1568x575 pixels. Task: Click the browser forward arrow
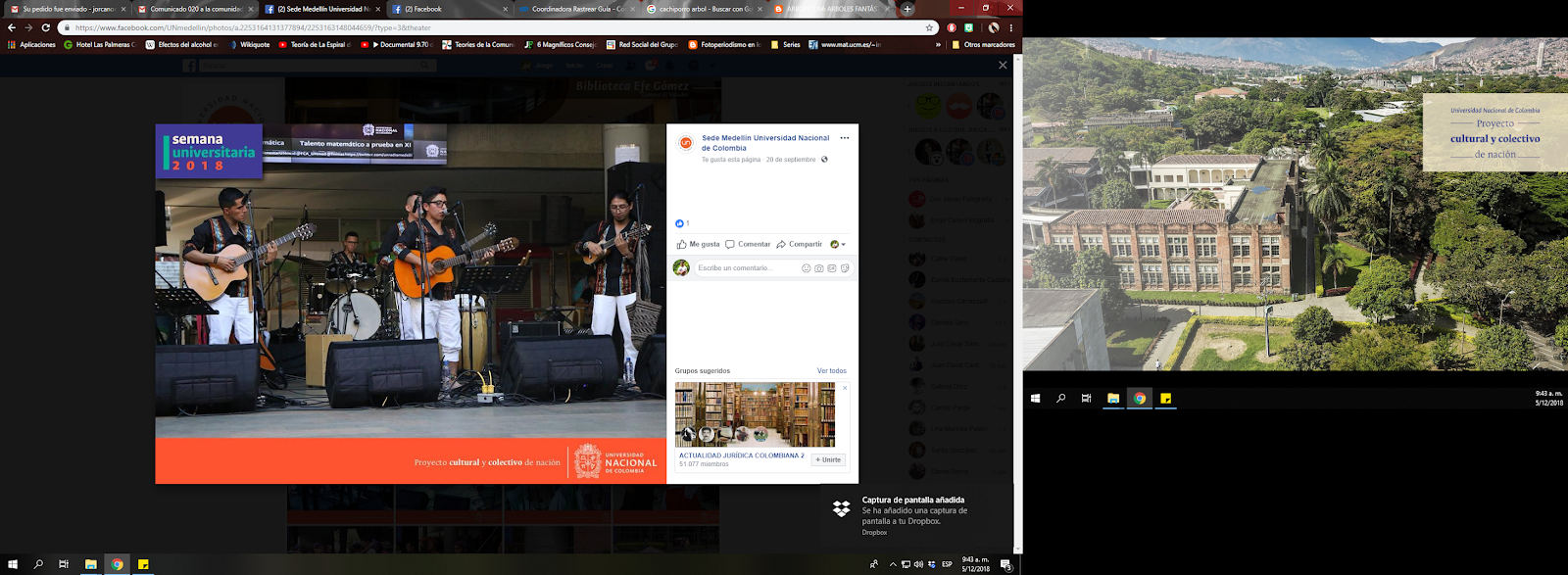point(28,27)
